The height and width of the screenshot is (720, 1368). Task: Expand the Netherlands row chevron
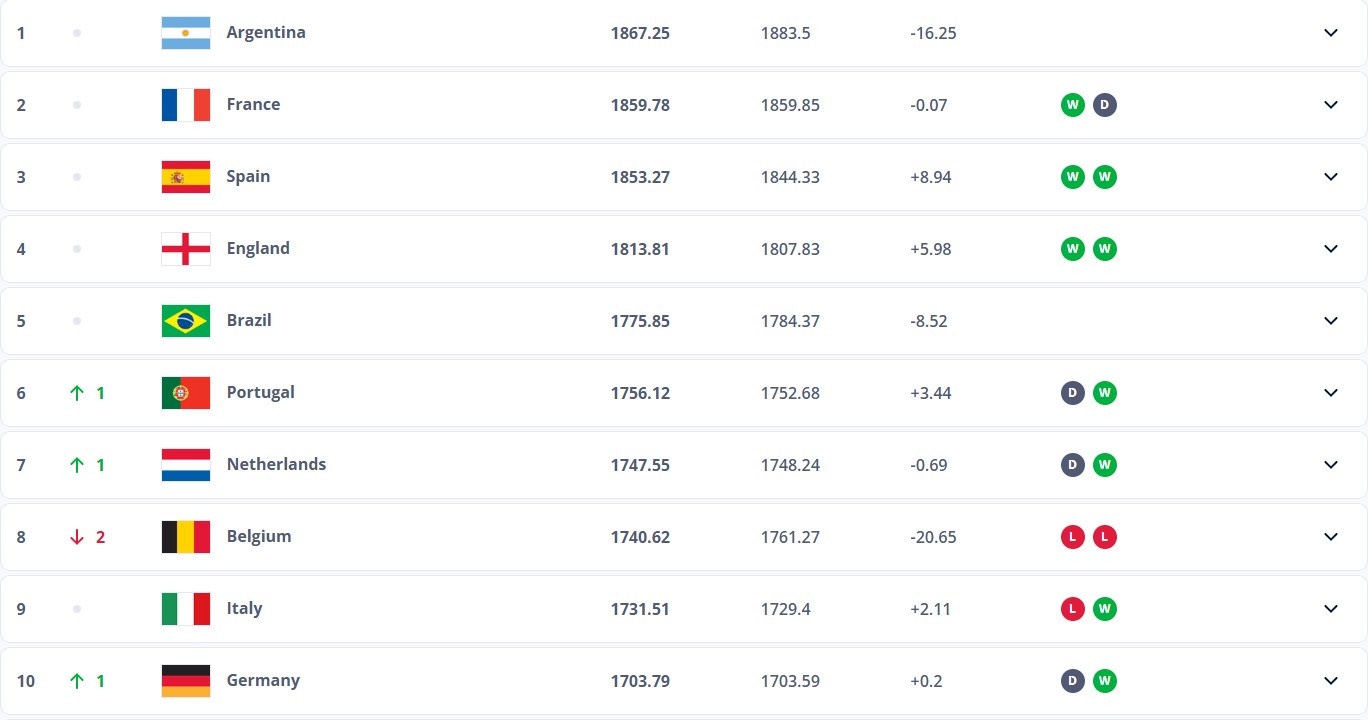(1331, 465)
